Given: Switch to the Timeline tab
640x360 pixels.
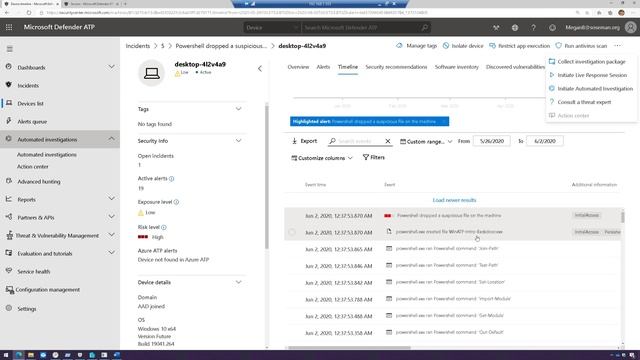Looking at the screenshot, I should (x=348, y=67).
